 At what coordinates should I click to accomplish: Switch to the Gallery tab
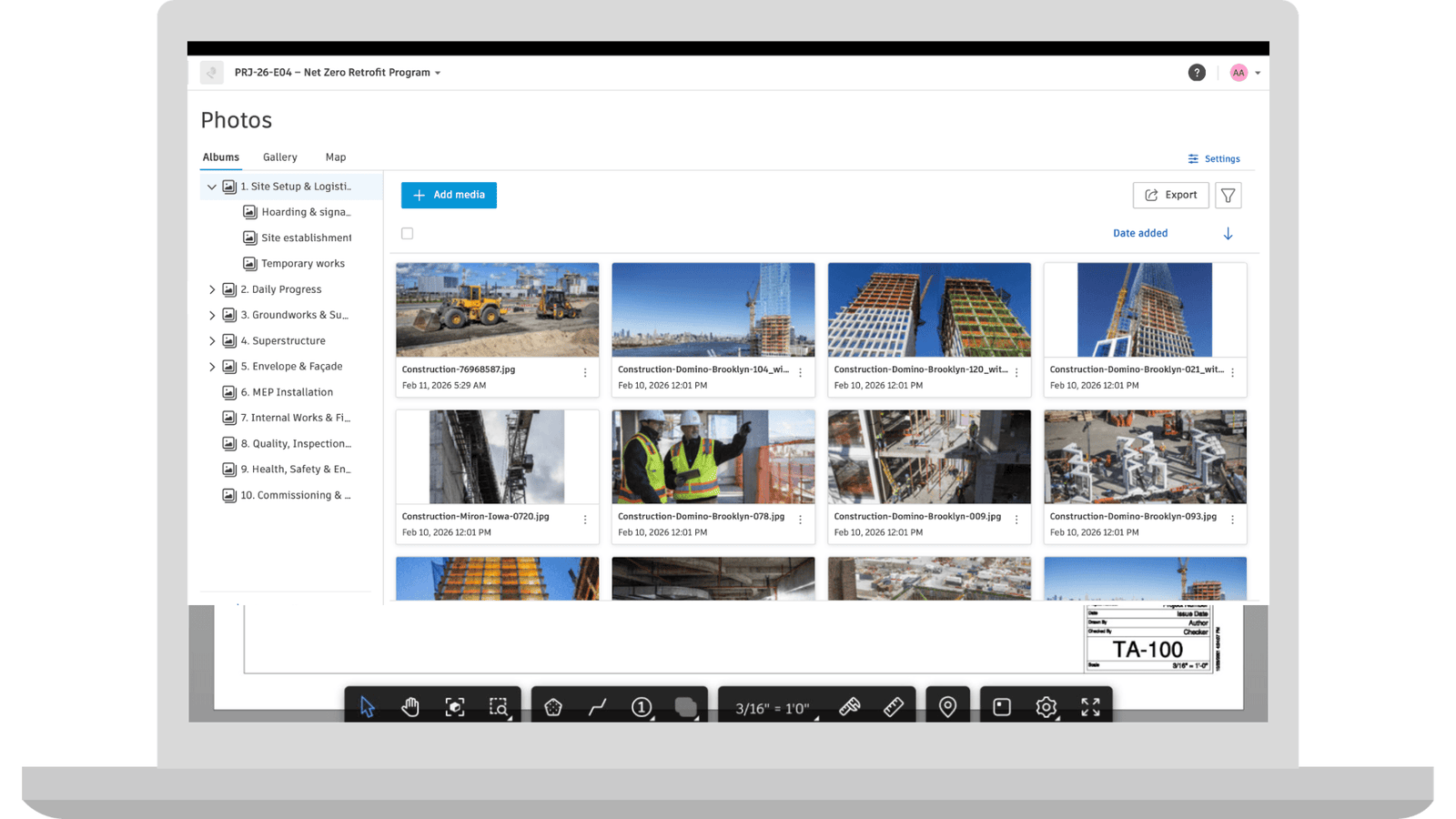pos(279,157)
